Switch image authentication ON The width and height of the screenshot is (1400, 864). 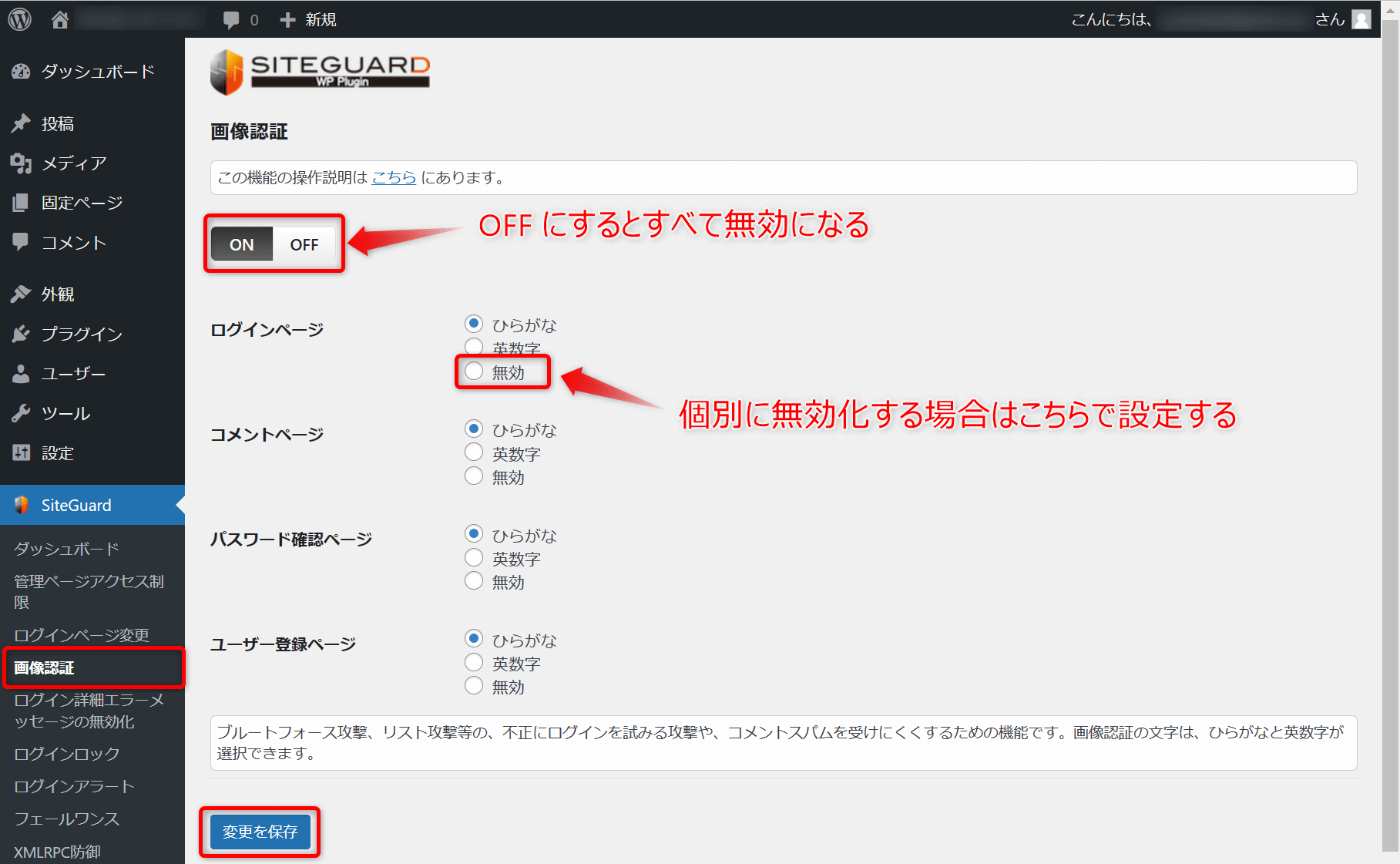(x=242, y=244)
